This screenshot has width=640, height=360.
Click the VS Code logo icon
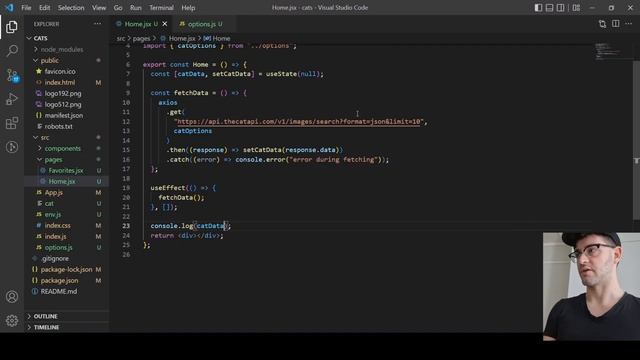point(9,8)
